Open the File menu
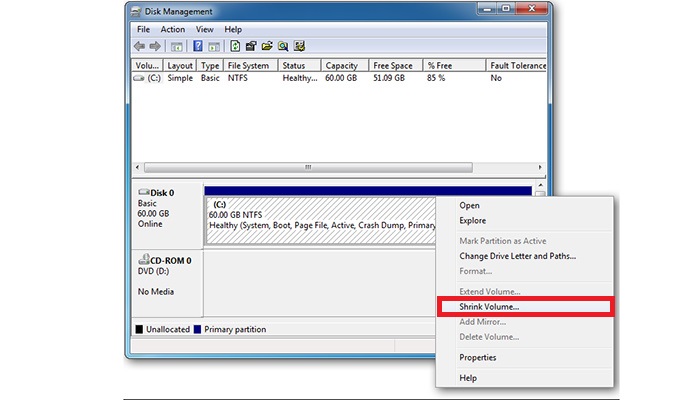The height and width of the screenshot is (400, 700). click(x=143, y=30)
